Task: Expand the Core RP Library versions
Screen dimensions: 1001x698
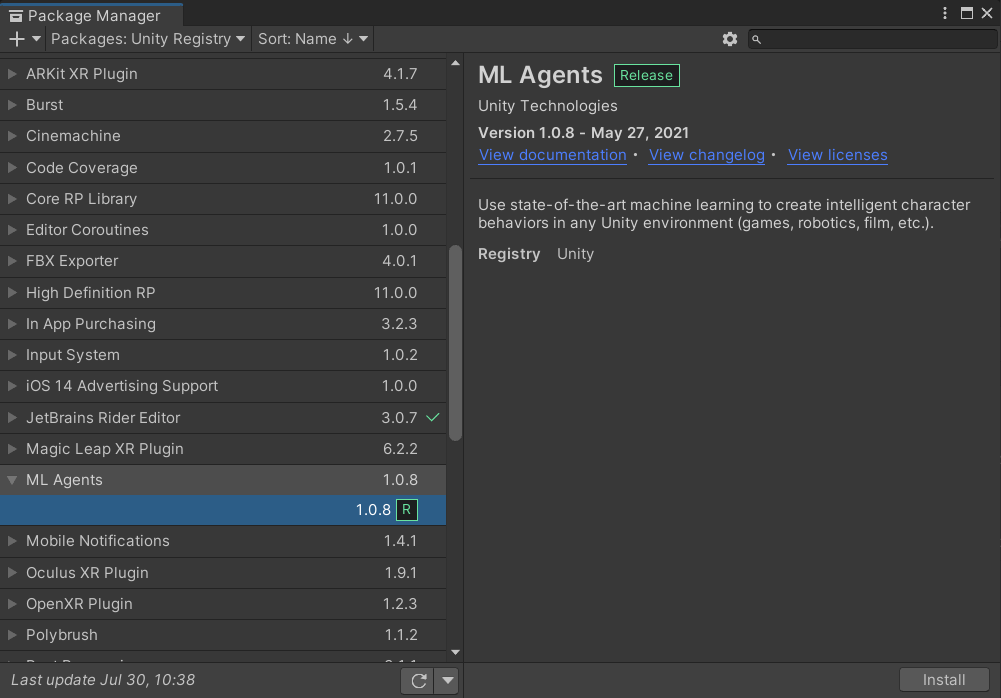Action: click(x=11, y=199)
